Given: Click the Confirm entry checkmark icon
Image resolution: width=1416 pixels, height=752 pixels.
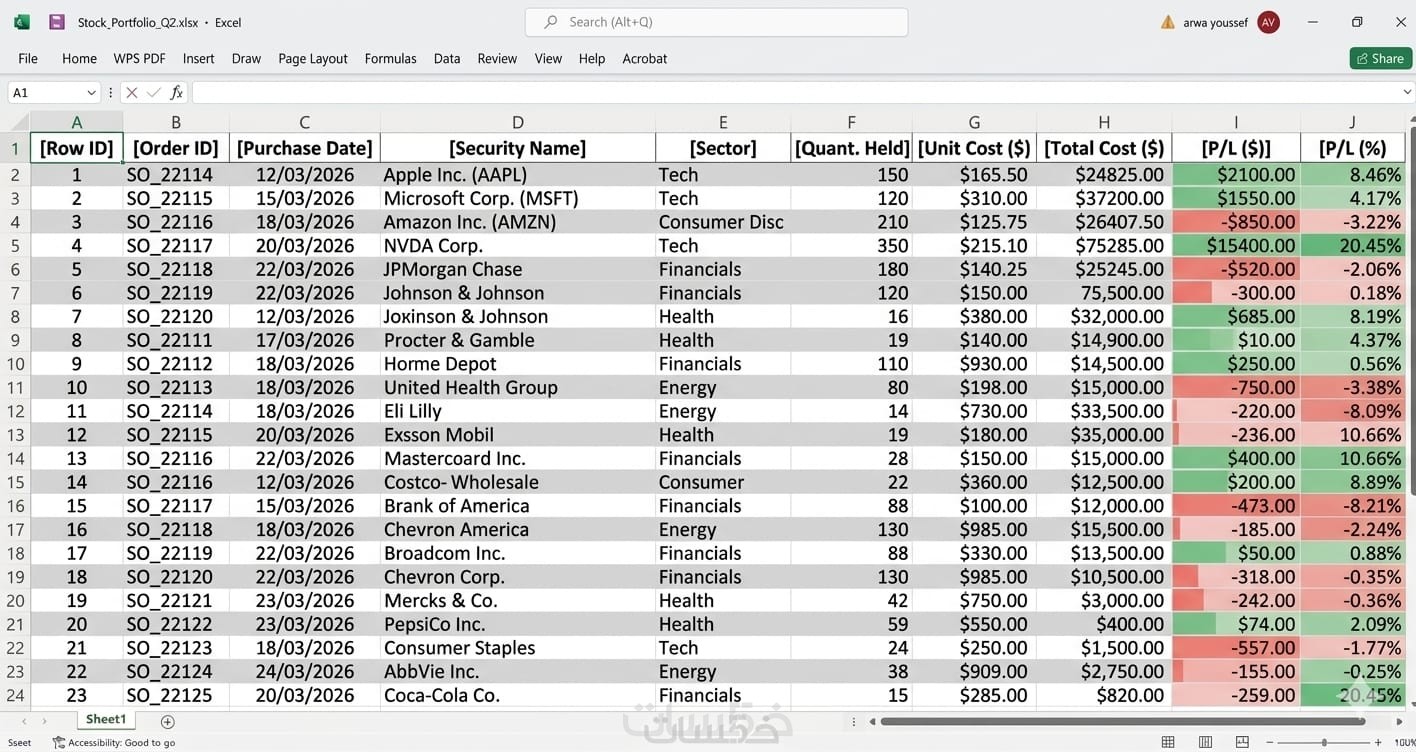Looking at the screenshot, I should pyautogui.click(x=153, y=92).
